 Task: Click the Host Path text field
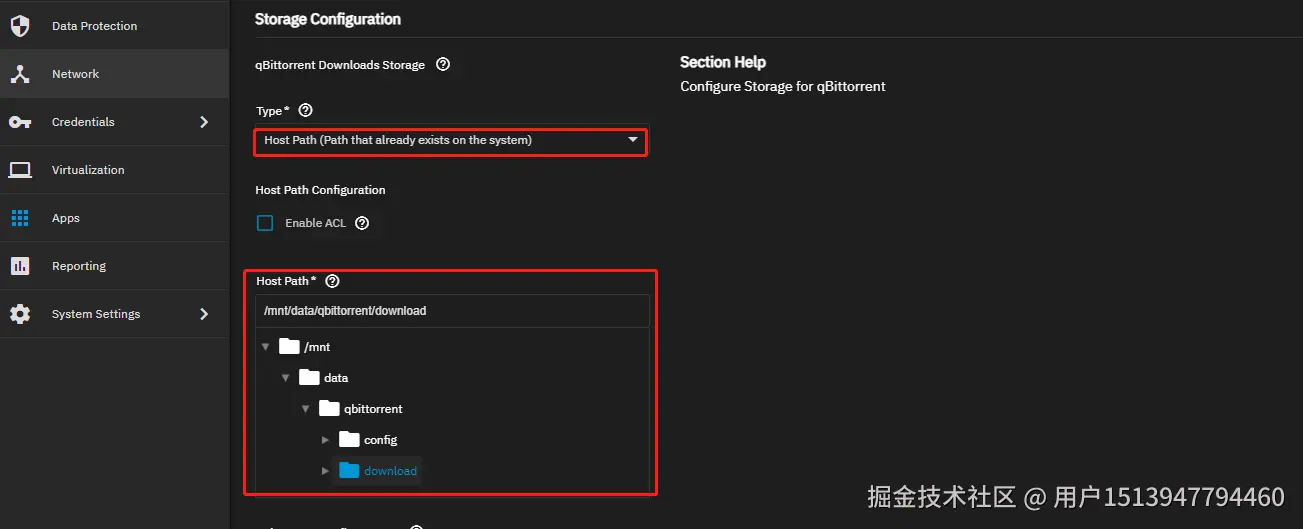point(452,311)
